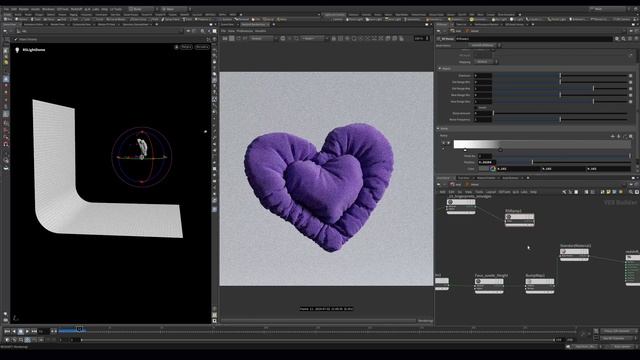Switch to the Redshift RenderView tab
Image resolution: width=640 pixels, height=360 pixels.
pos(254,24)
